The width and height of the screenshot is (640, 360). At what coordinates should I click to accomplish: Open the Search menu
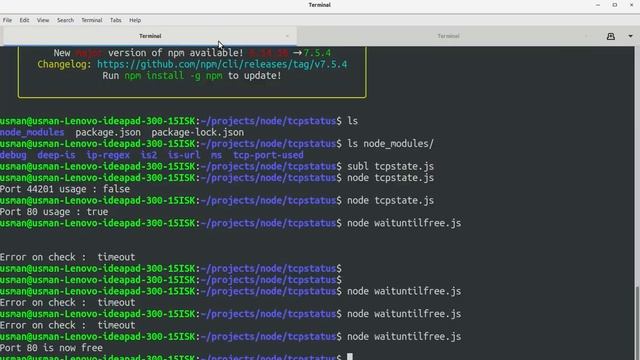(x=65, y=20)
